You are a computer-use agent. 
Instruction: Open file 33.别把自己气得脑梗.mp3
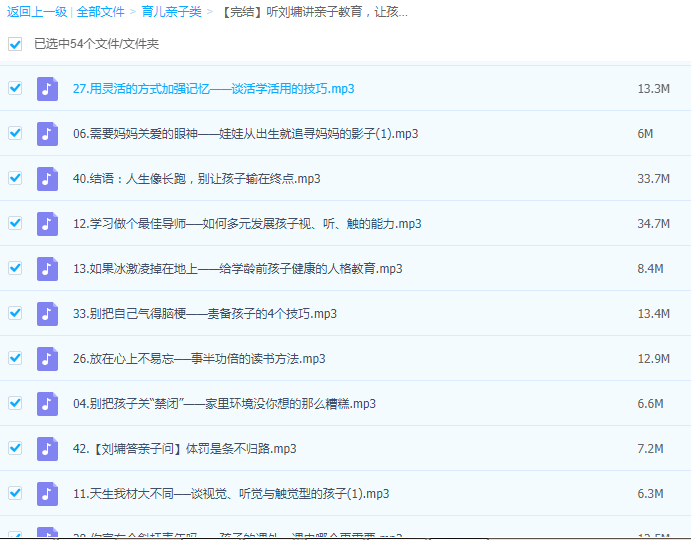pos(205,314)
